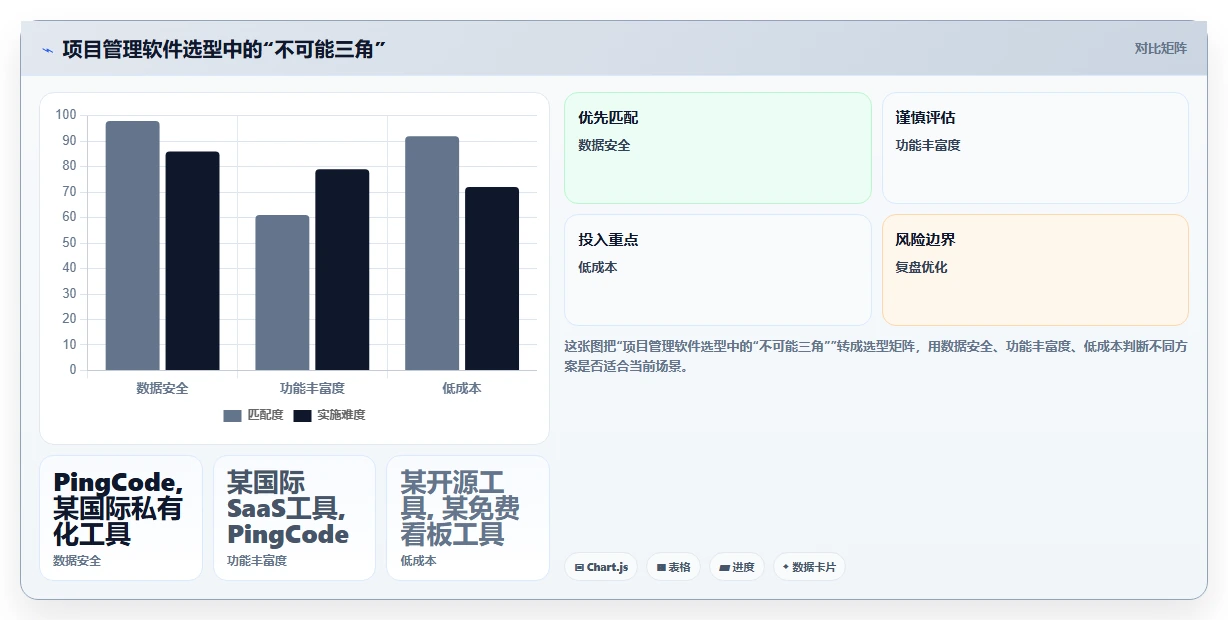Click the 数据安全 x-axis label
The width and height of the screenshot is (1228, 620).
pyautogui.click(x=162, y=388)
